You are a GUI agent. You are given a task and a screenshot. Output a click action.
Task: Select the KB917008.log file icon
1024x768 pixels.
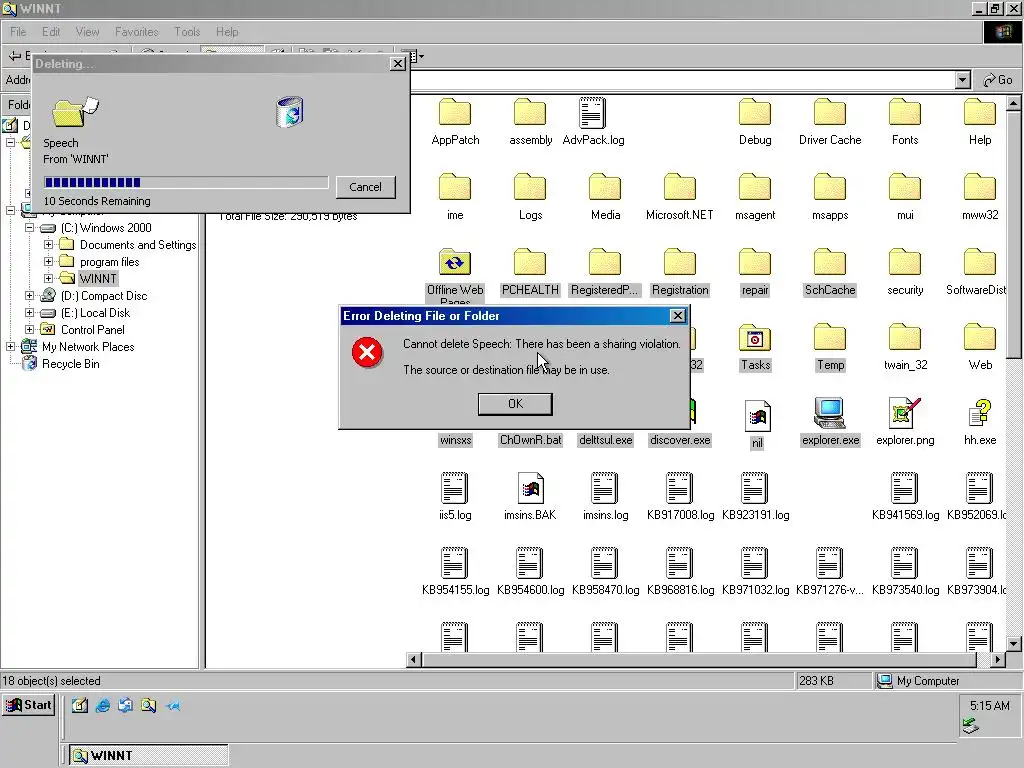679,488
